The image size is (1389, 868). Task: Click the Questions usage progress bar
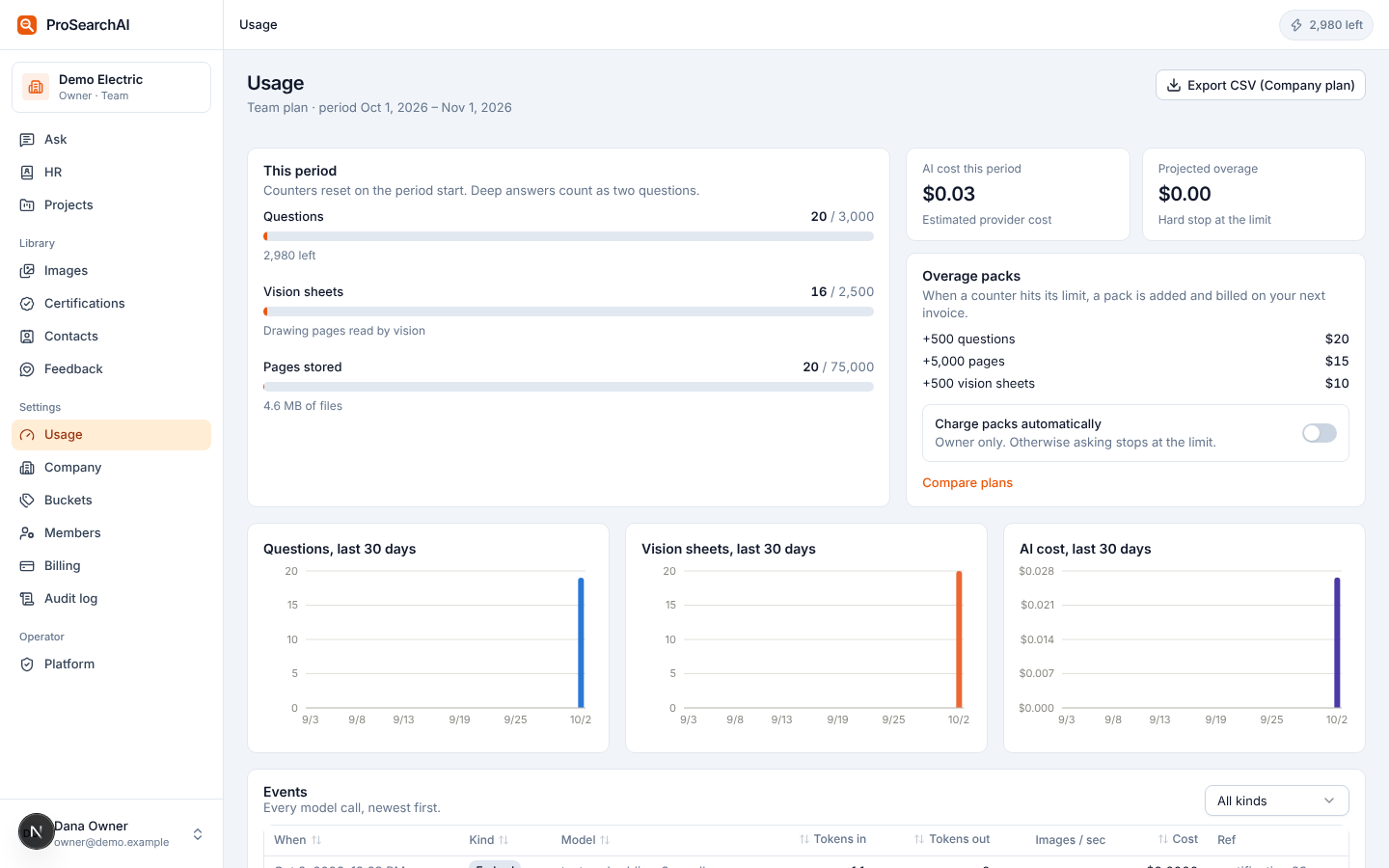click(568, 236)
